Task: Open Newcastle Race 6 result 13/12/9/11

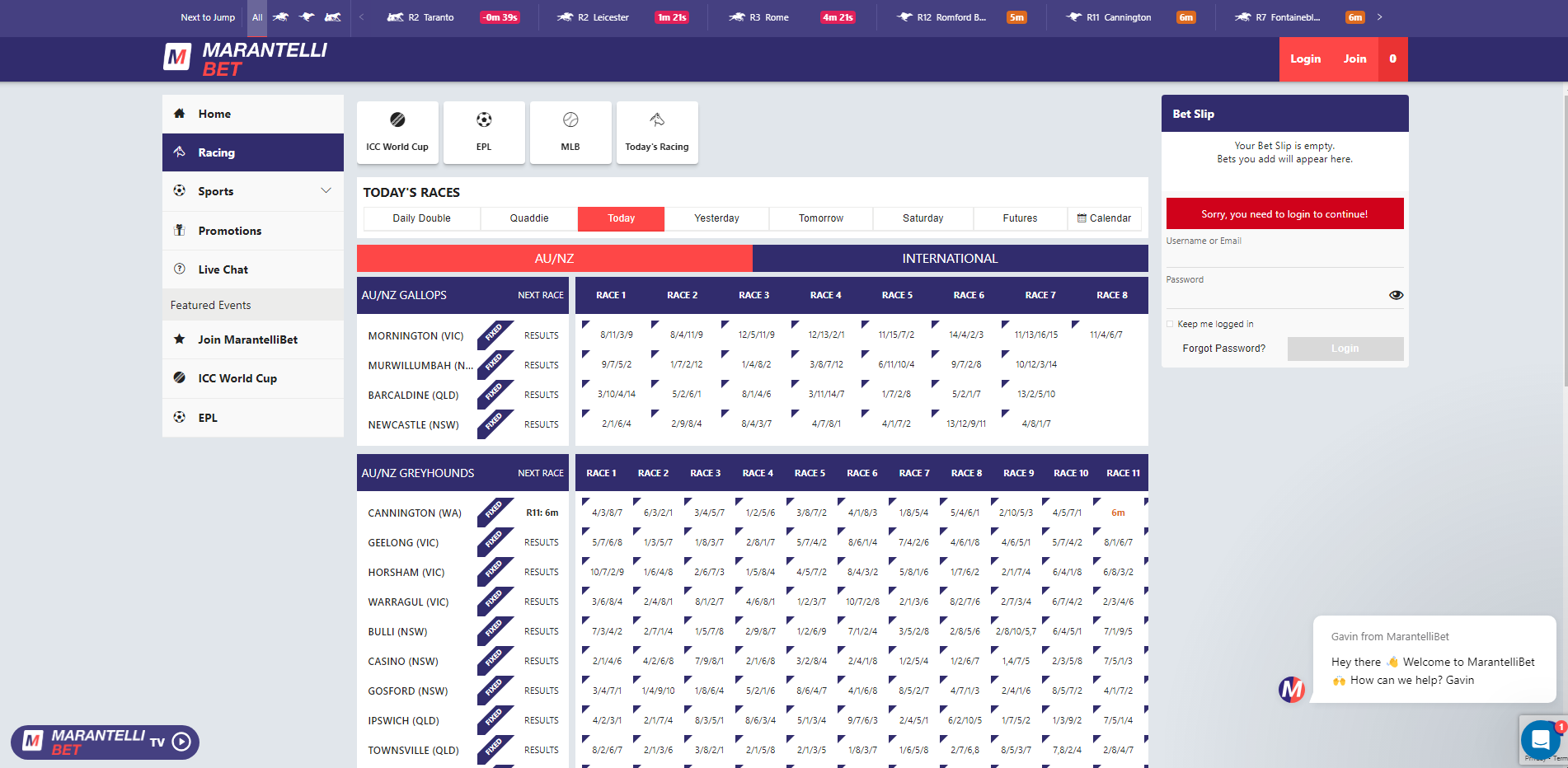Action: tap(966, 424)
